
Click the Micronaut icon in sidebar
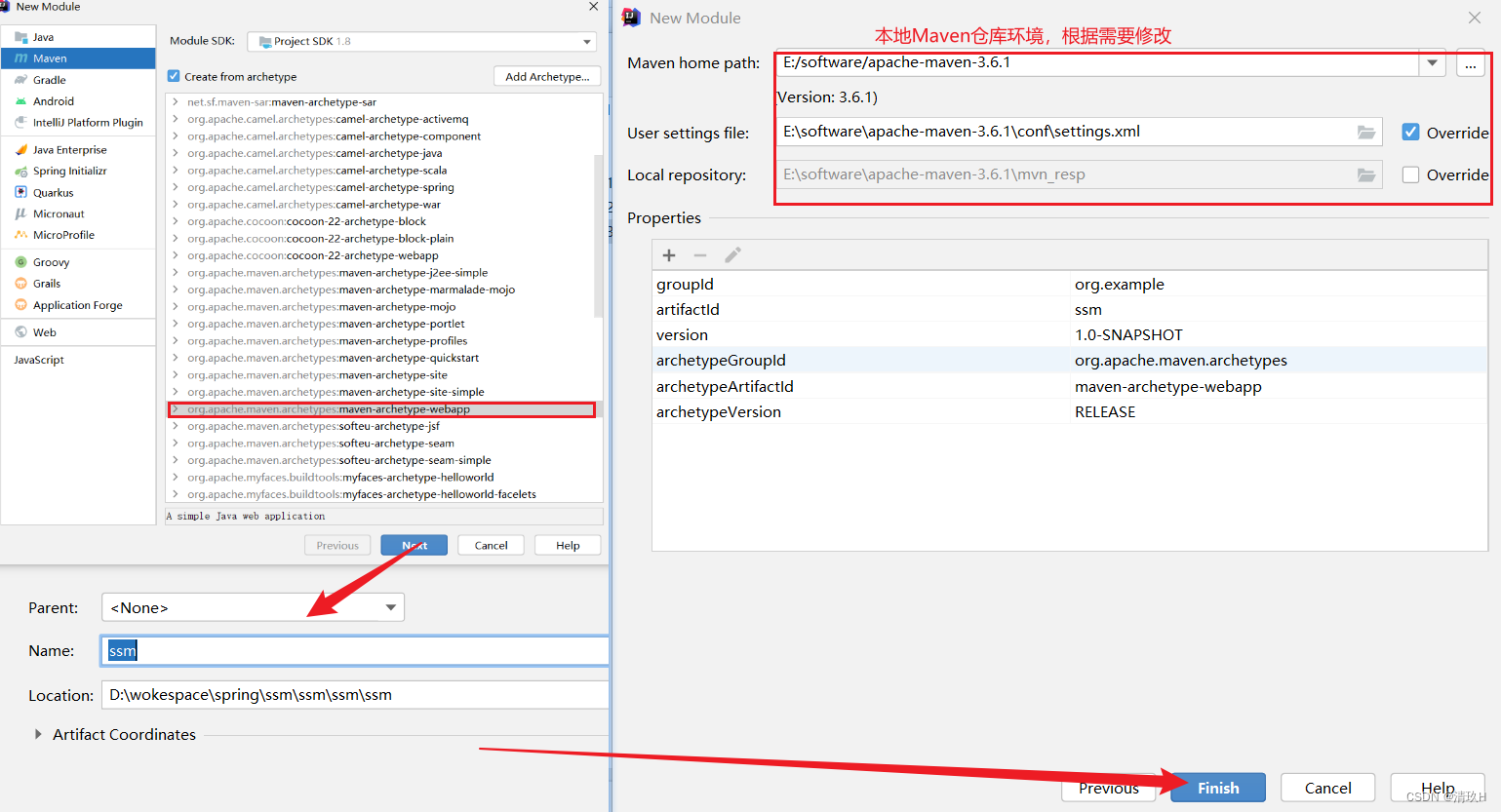[x=20, y=213]
